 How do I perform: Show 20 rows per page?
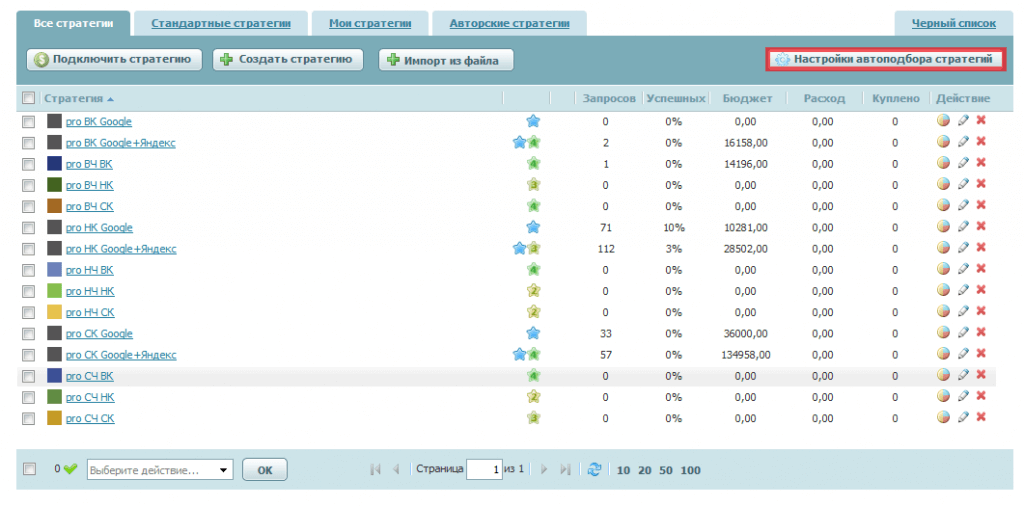645,470
